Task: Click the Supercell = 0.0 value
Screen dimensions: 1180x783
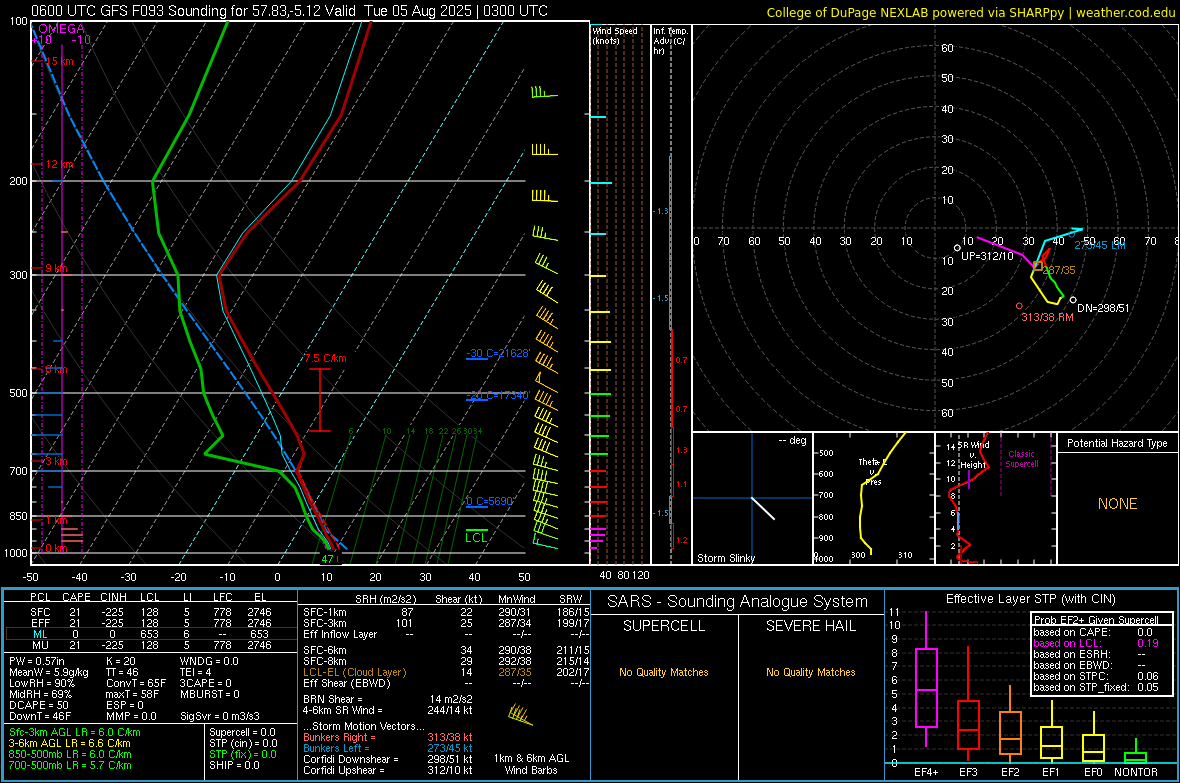Action: [x=242, y=732]
